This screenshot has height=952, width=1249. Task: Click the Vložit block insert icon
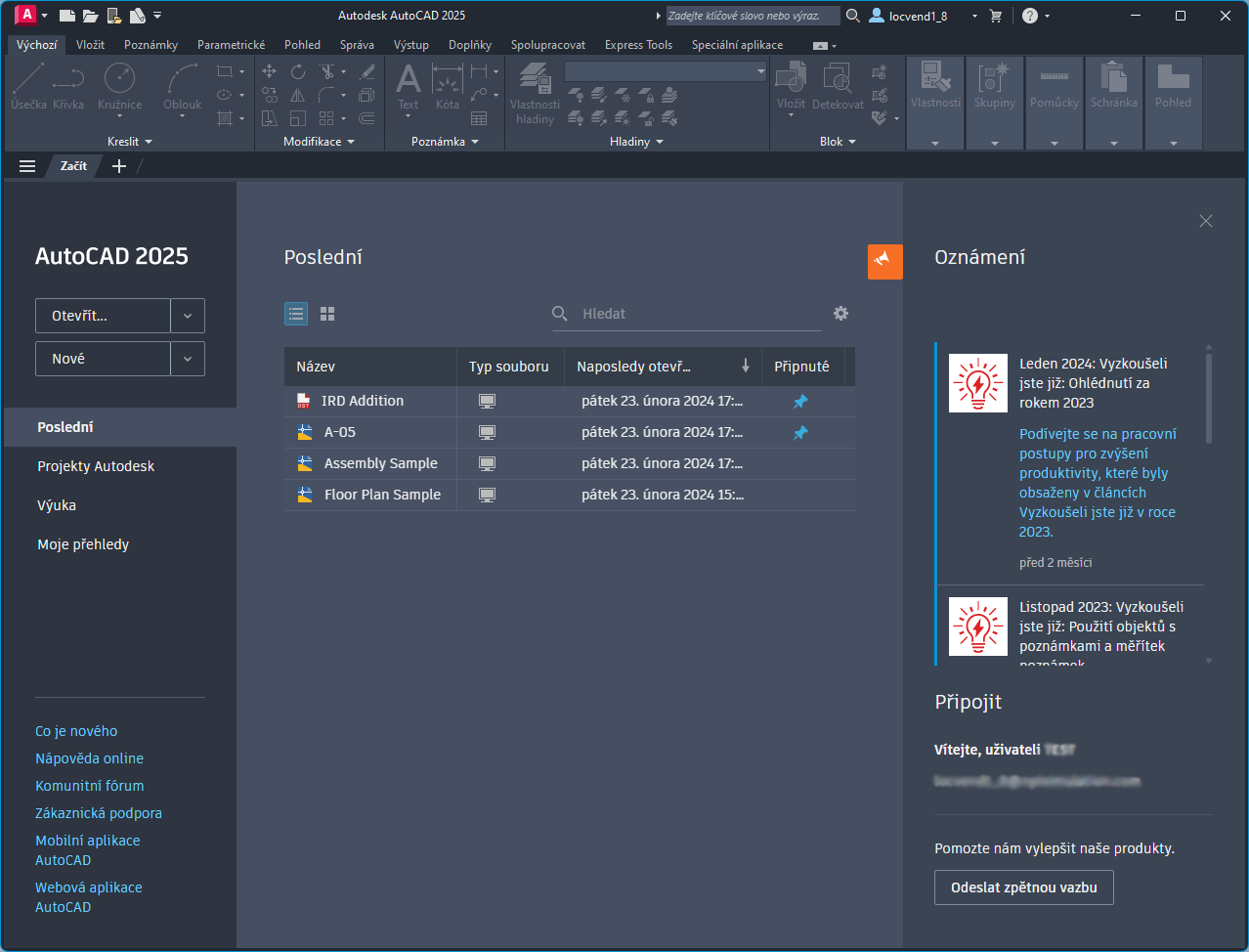791,78
